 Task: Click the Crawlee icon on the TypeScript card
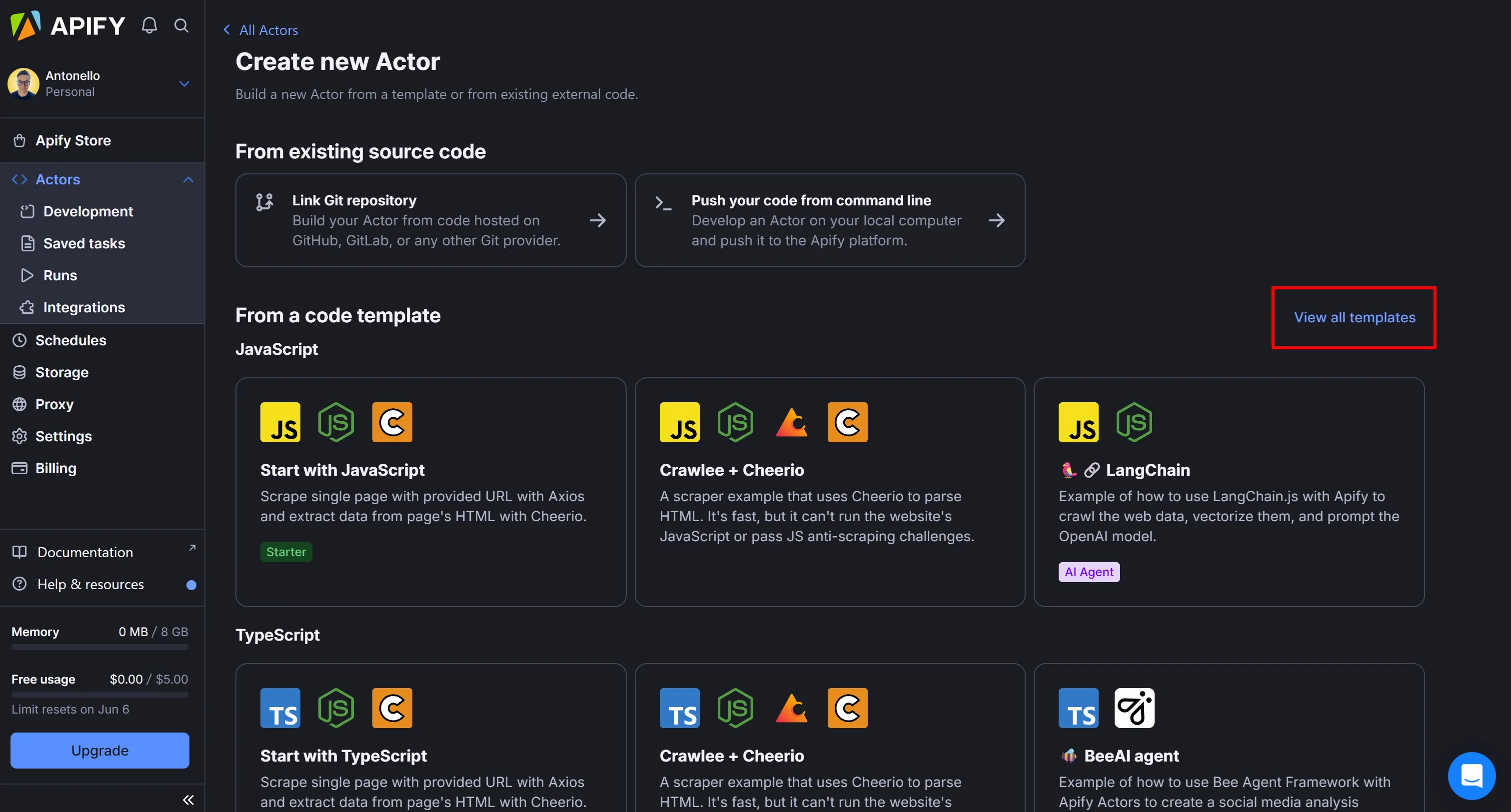pos(792,708)
